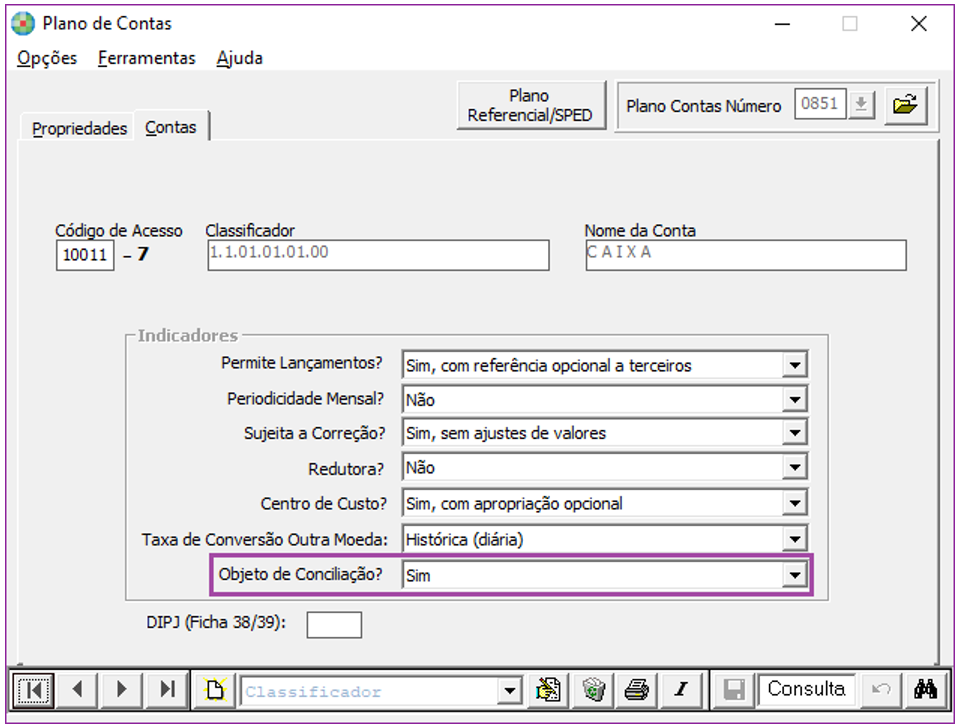Viewport: 960px width, 728px height.
Task: Open the Ferramentas menu
Action: click(146, 58)
